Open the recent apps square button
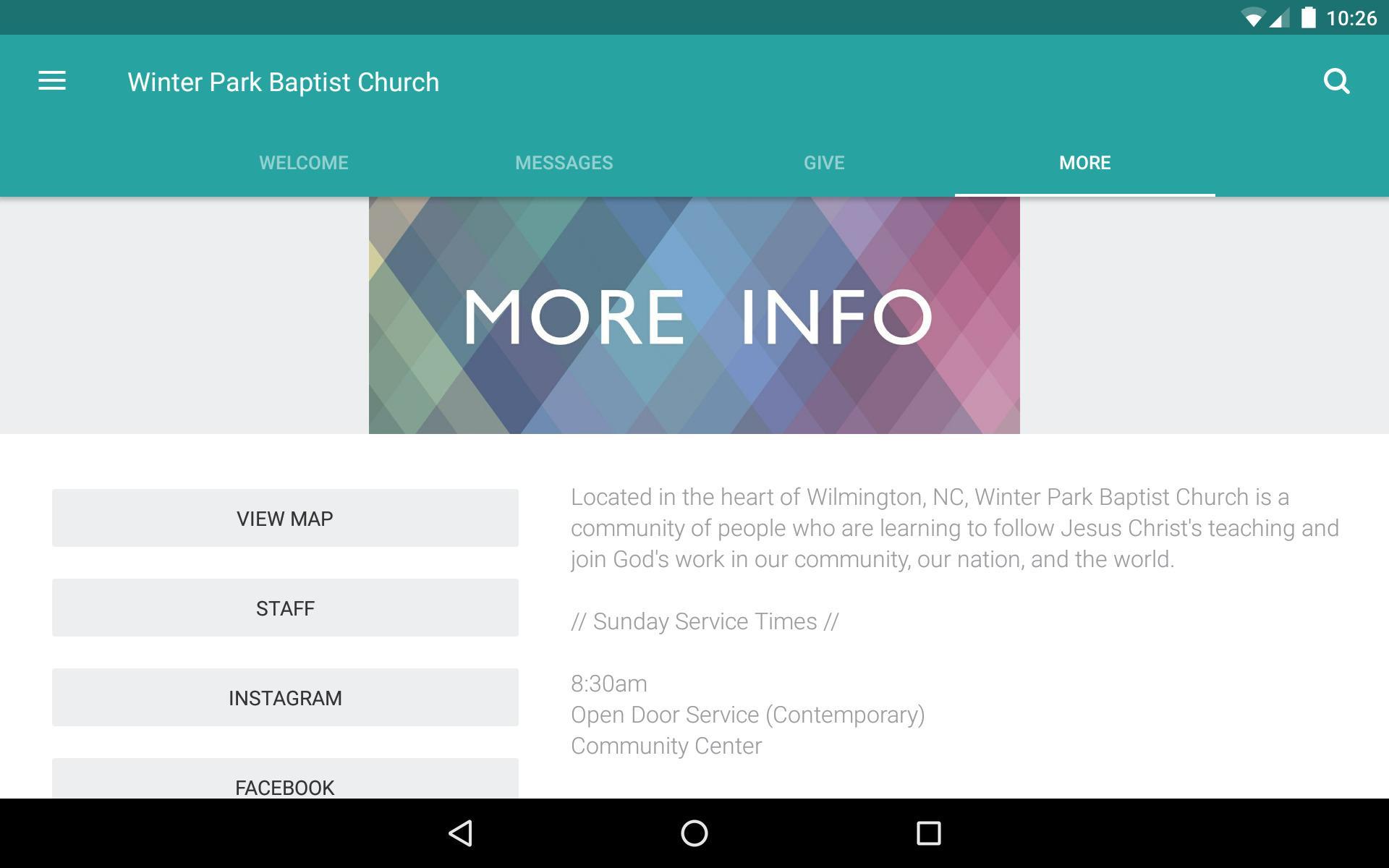The height and width of the screenshot is (868, 1389). [928, 833]
